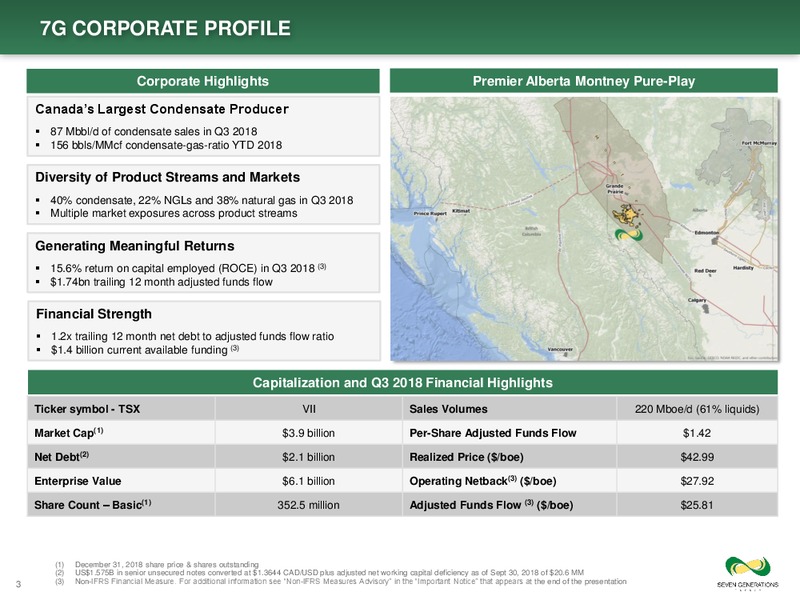This screenshot has width=800, height=600.
Task: Click the Premier Alberta Montney Pure-Play header
Action: 584,81
